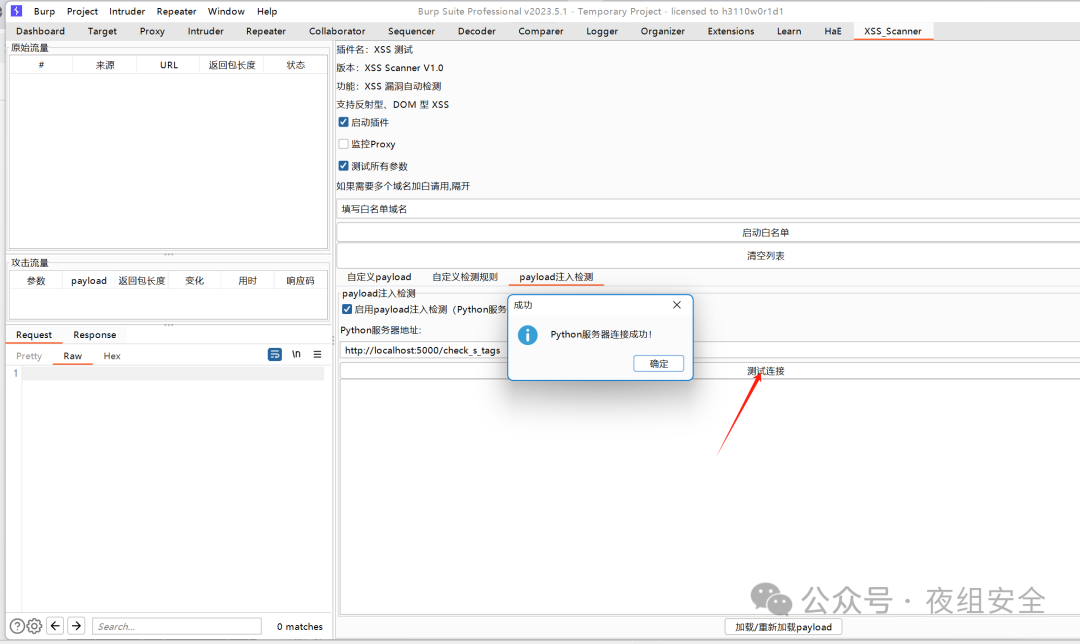Uncheck 启用payload注入检测 option
The height and width of the screenshot is (644, 1080).
point(347,307)
